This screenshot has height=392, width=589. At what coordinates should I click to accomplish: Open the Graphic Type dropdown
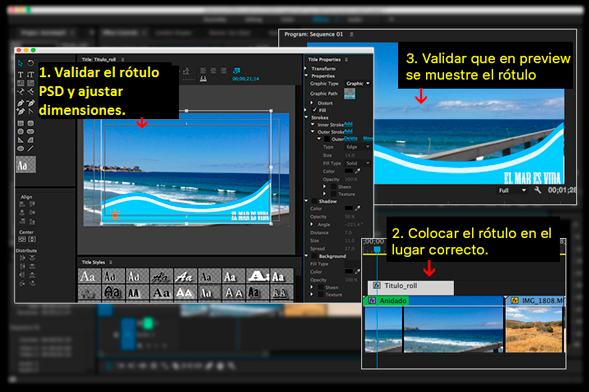(x=358, y=83)
